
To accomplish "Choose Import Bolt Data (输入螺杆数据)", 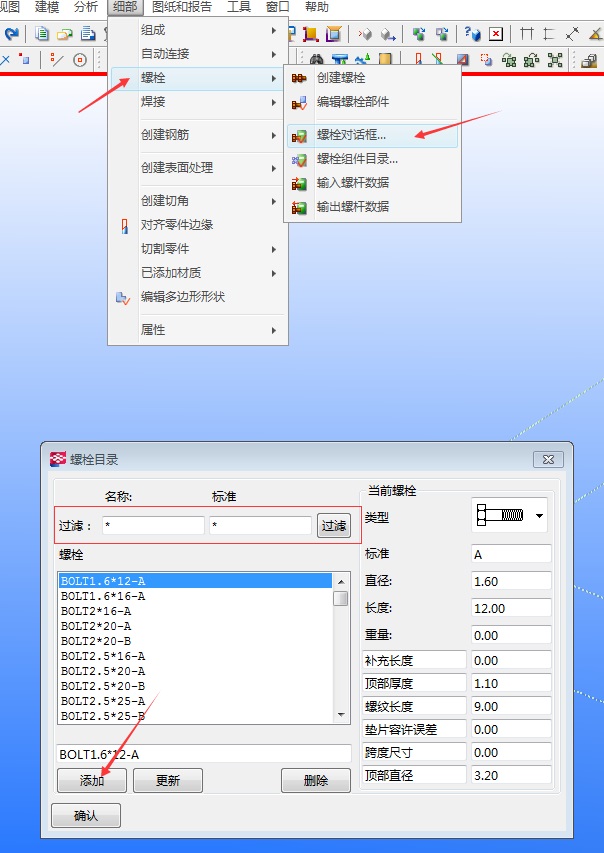I will (372, 183).
